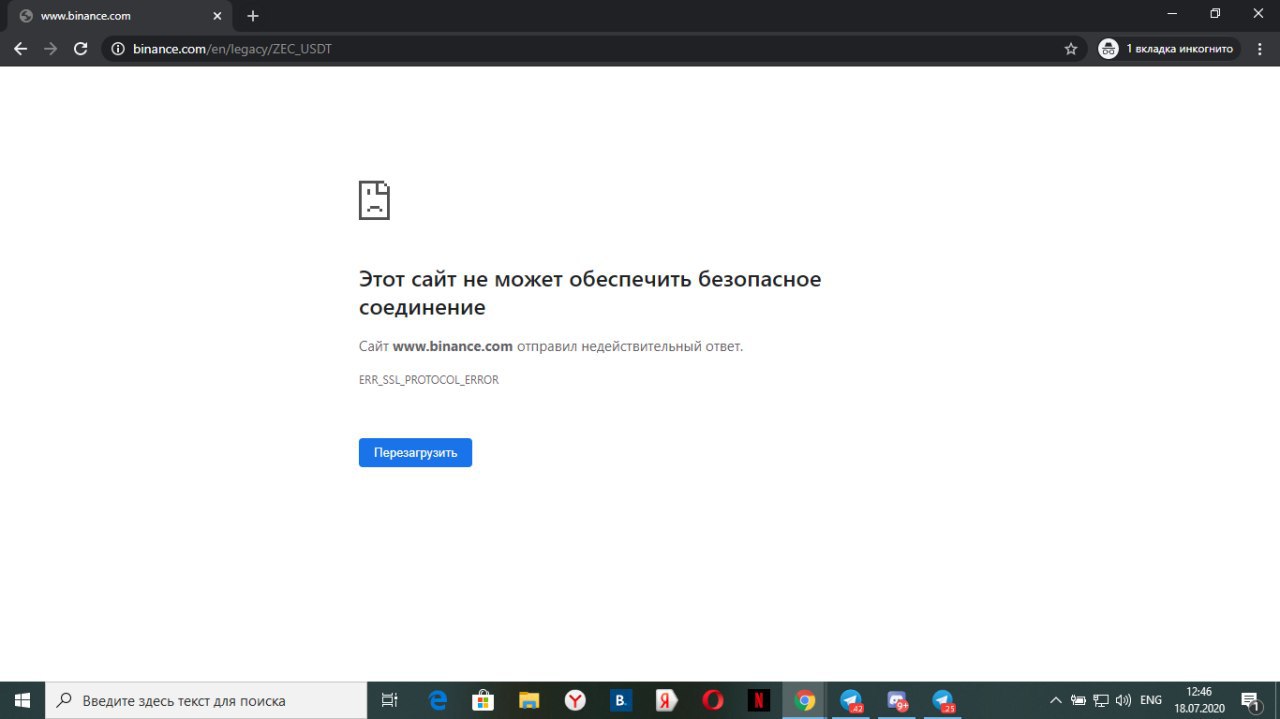Open Telegram with 25 unread badge
Viewport: 1280px width, 719px height.
pos(943,700)
